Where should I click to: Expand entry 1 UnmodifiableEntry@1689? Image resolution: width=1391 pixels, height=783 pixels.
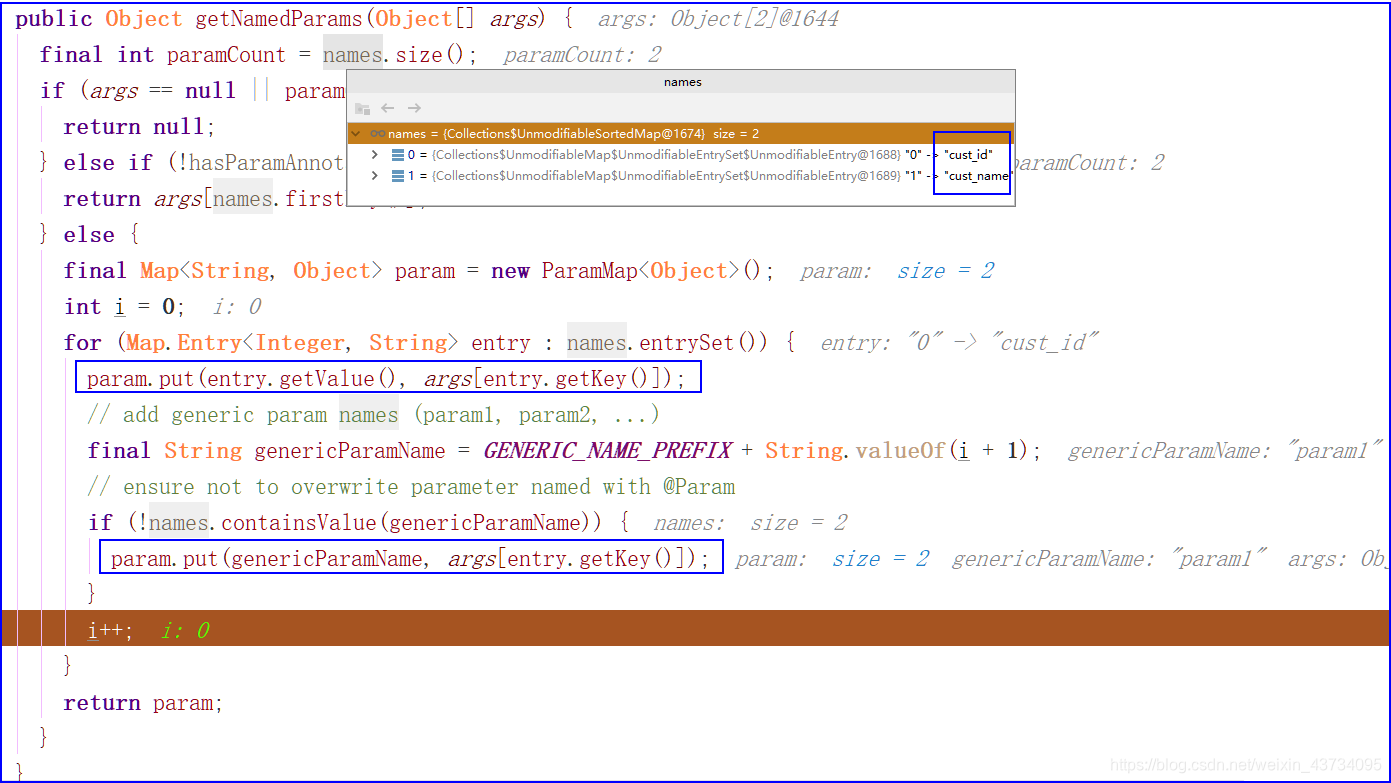[375, 176]
